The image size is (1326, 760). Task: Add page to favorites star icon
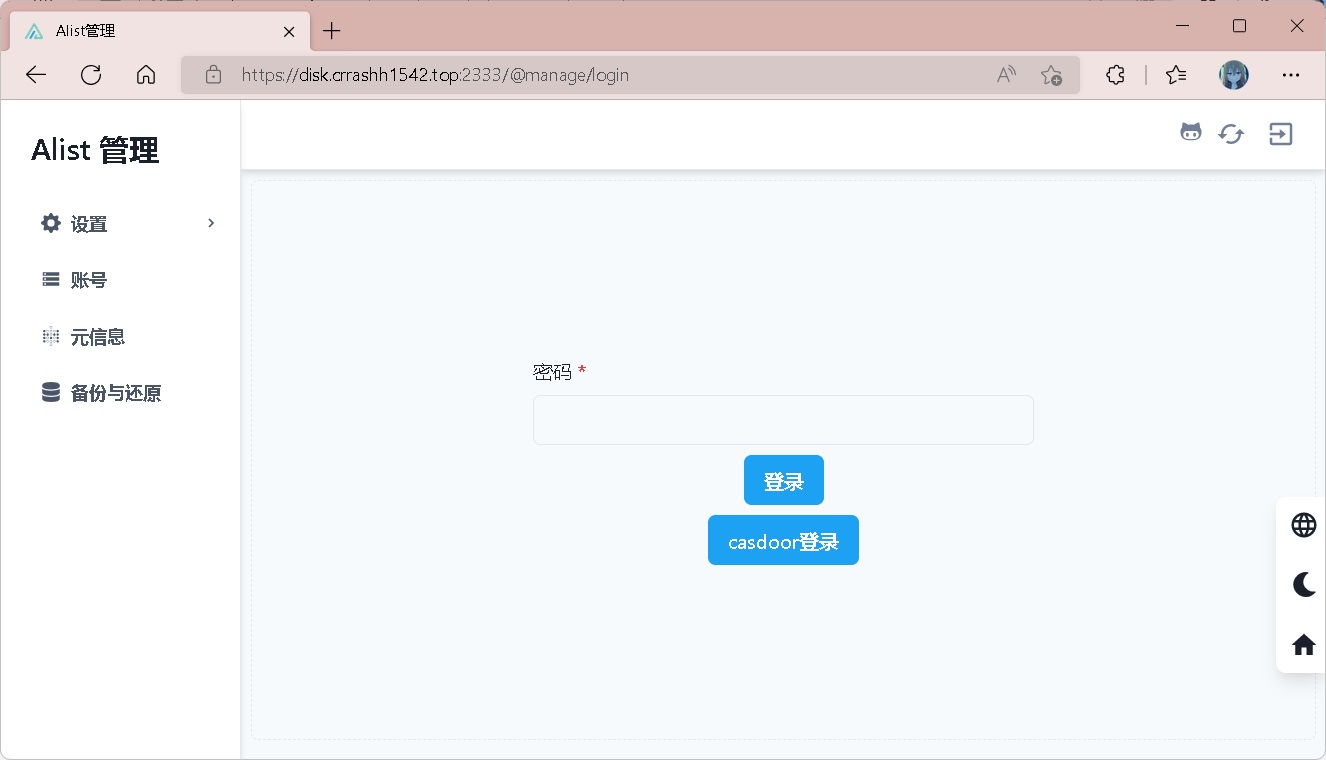[1051, 75]
